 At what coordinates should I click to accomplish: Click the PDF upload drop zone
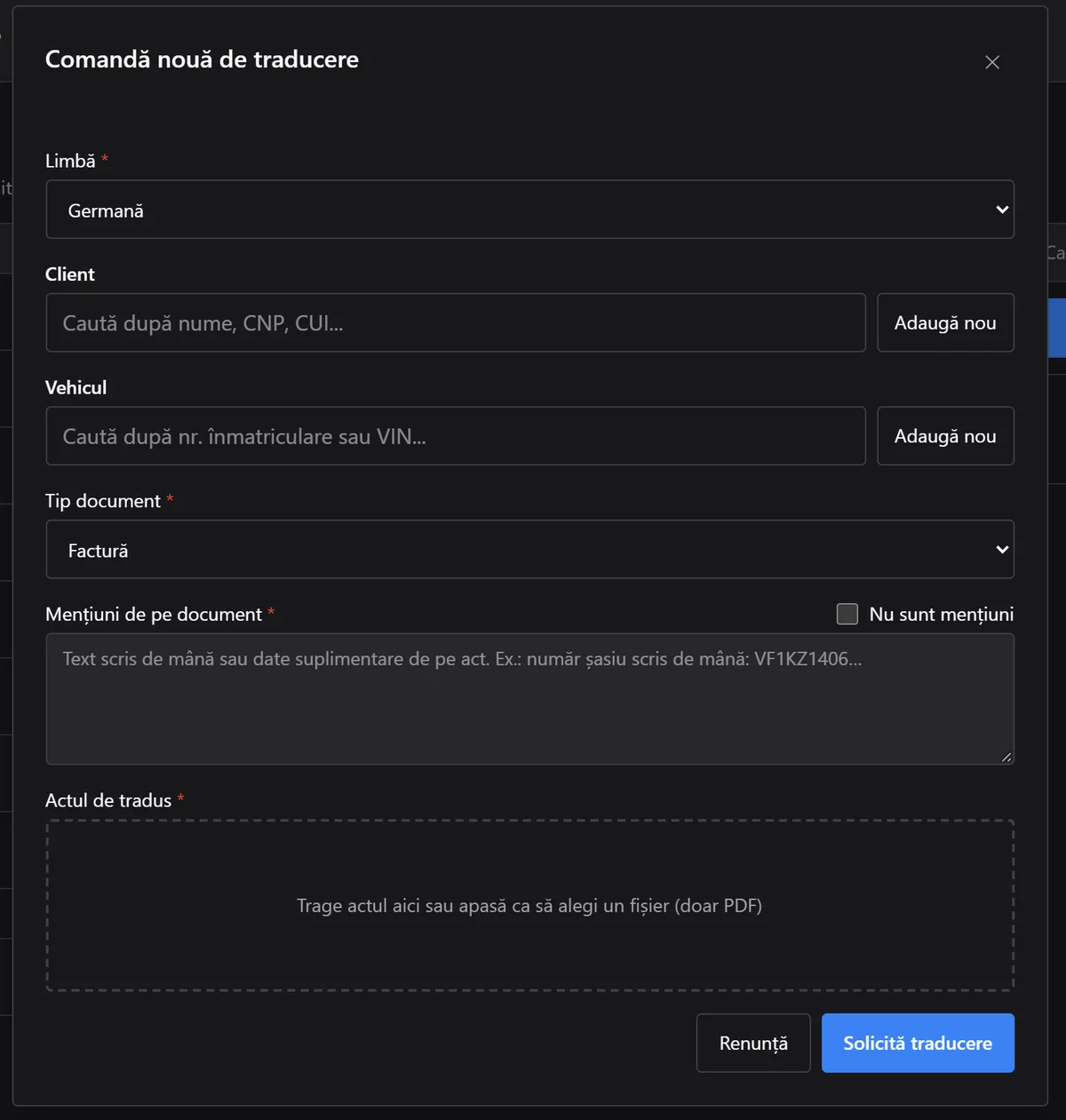point(529,905)
